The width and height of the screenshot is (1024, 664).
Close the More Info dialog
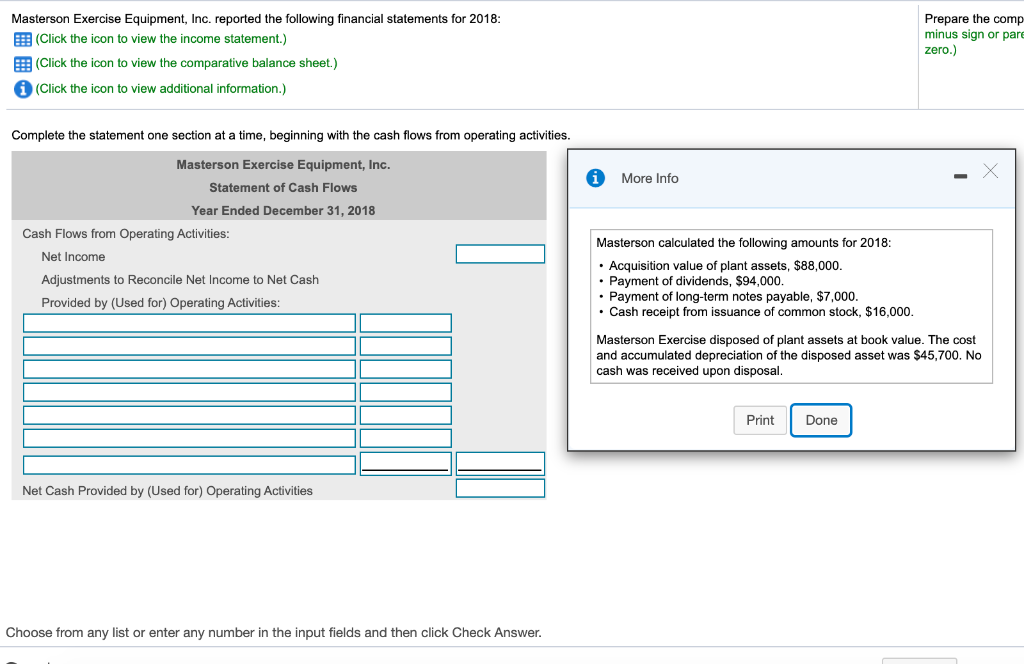[x=990, y=171]
